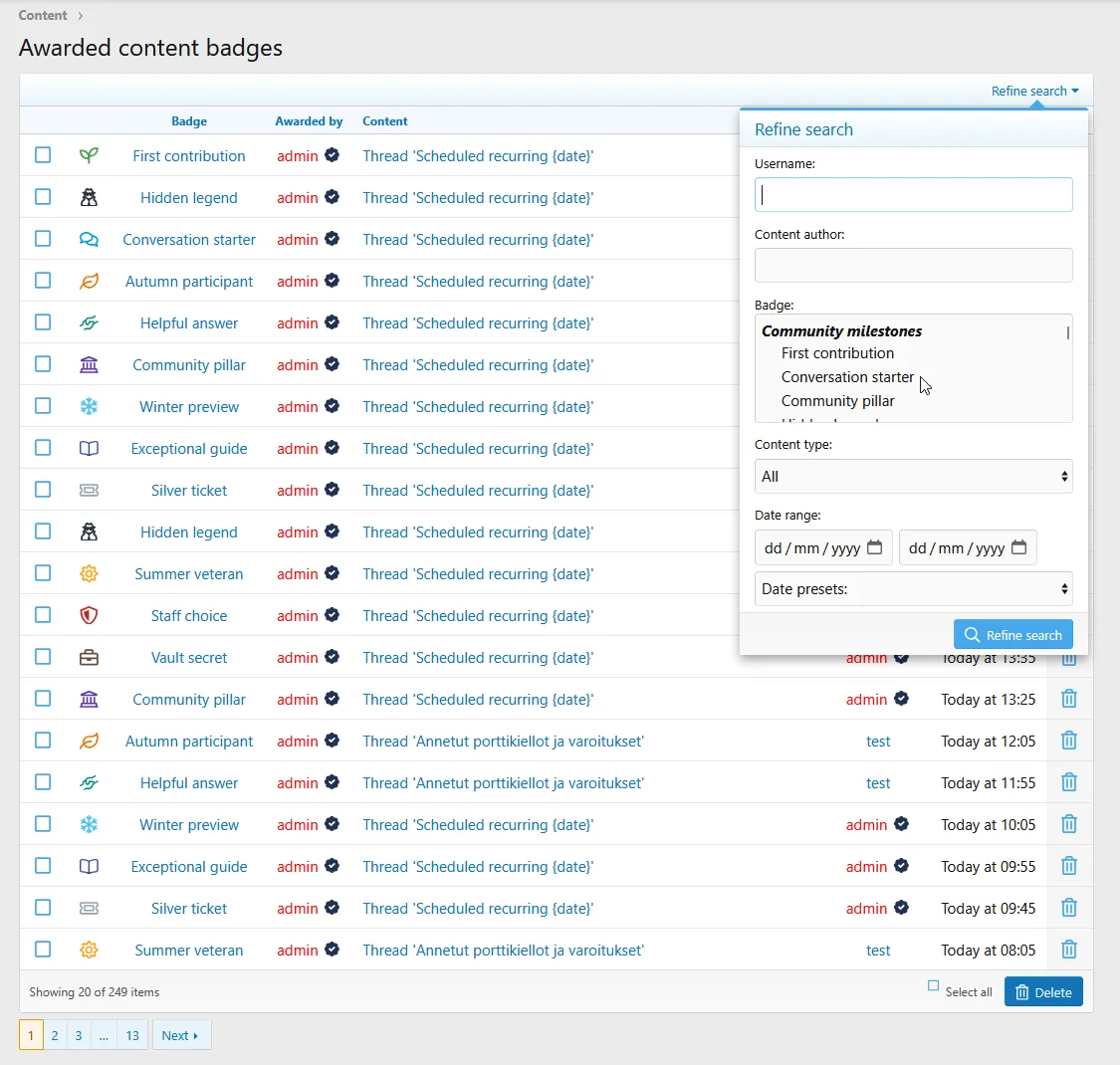The width and height of the screenshot is (1120, 1065).
Task: Open awarded-by admin link in First contribution row
Action: [297, 155]
